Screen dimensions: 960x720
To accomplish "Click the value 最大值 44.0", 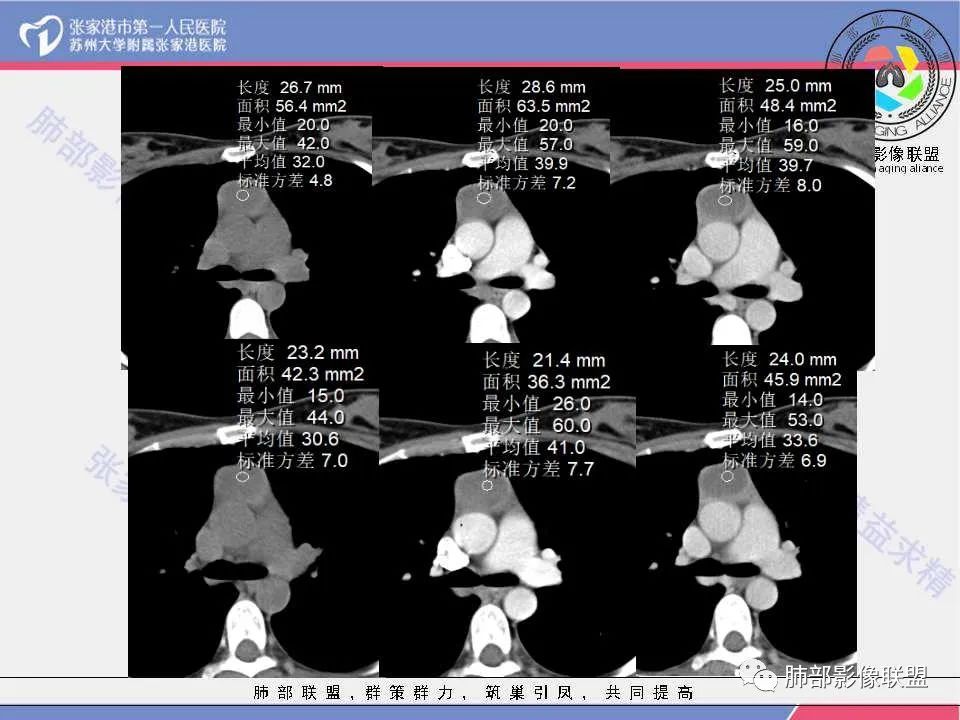I will click(x=291, y=418).
